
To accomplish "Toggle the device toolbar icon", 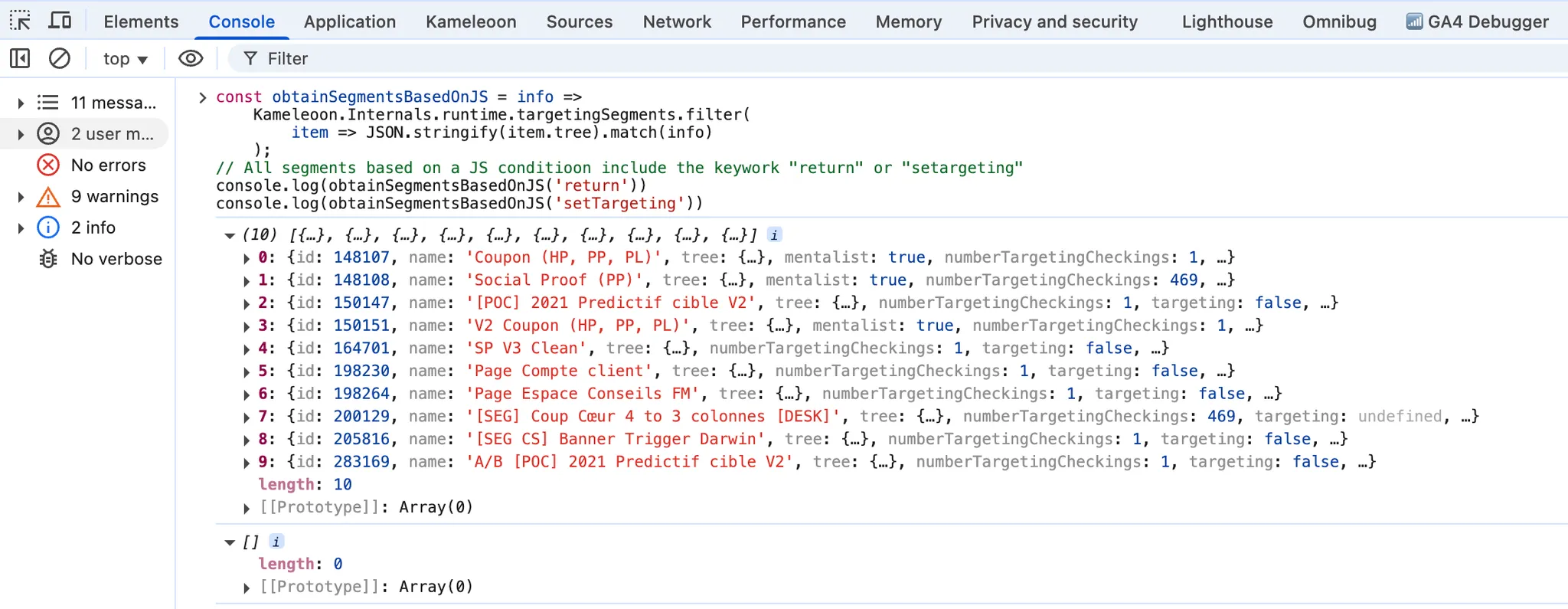I will tap(60, 21).
